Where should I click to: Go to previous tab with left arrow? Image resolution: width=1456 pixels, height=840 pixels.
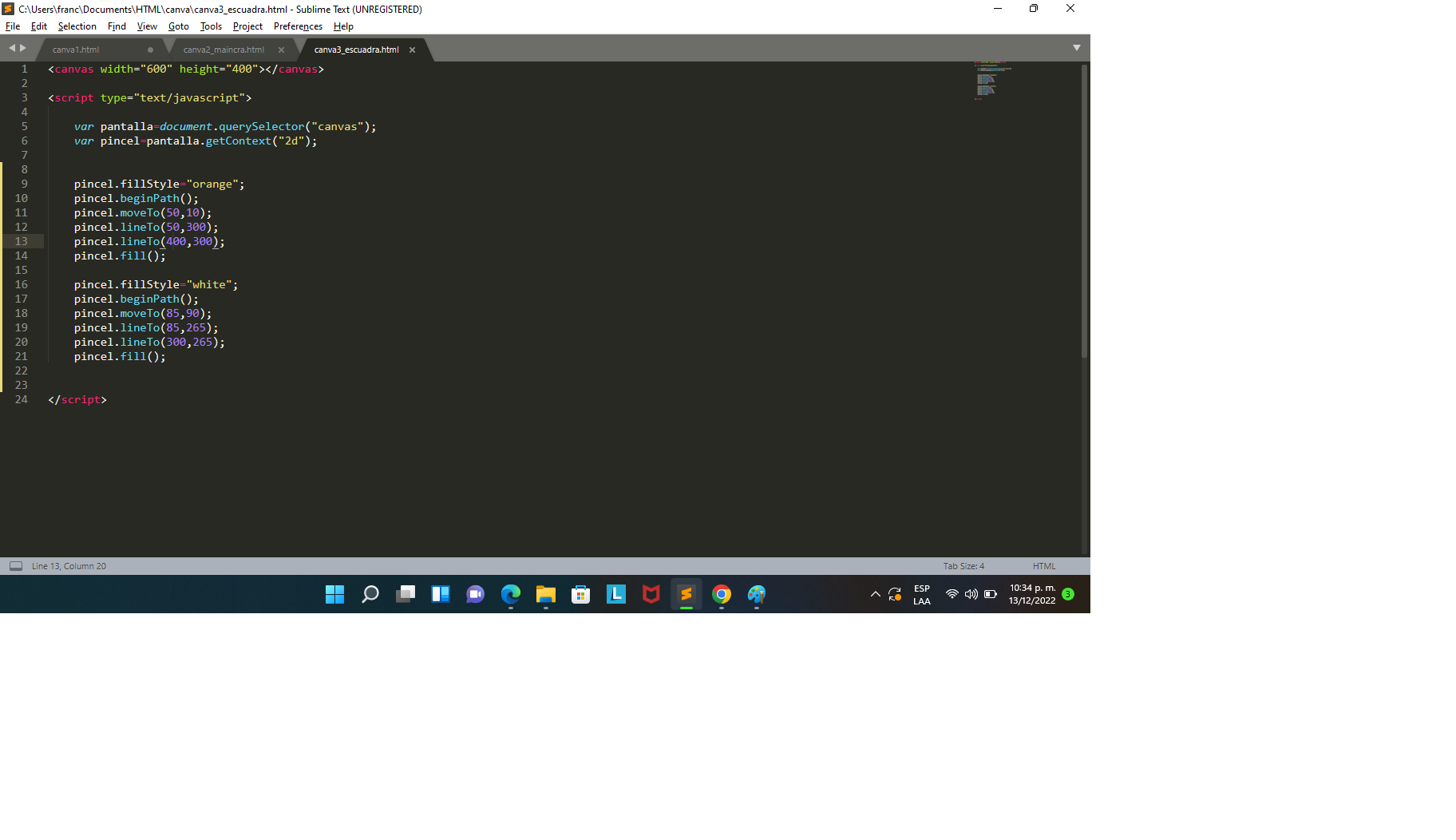12,48
